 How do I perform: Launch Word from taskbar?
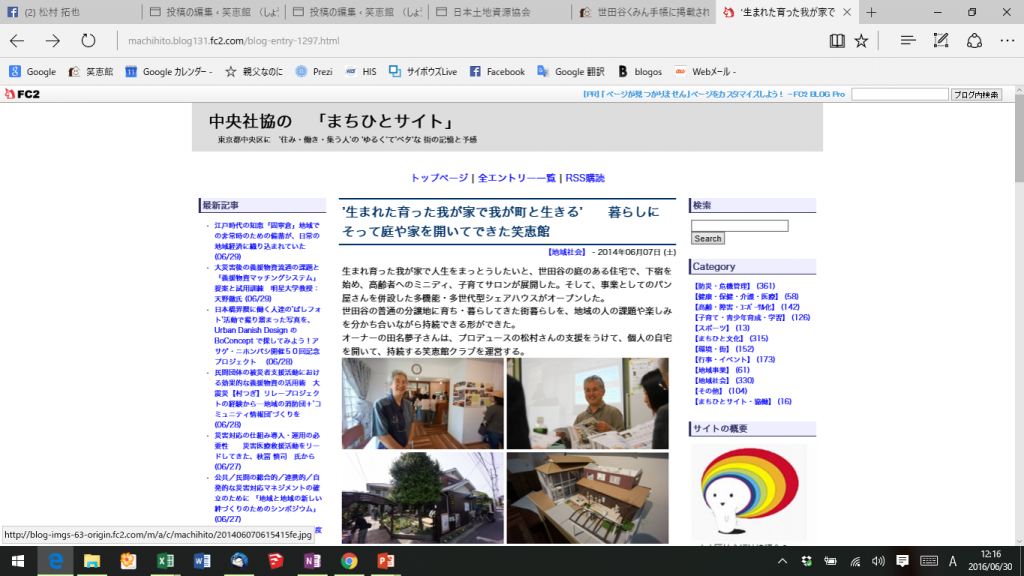(x=202, y=561)
